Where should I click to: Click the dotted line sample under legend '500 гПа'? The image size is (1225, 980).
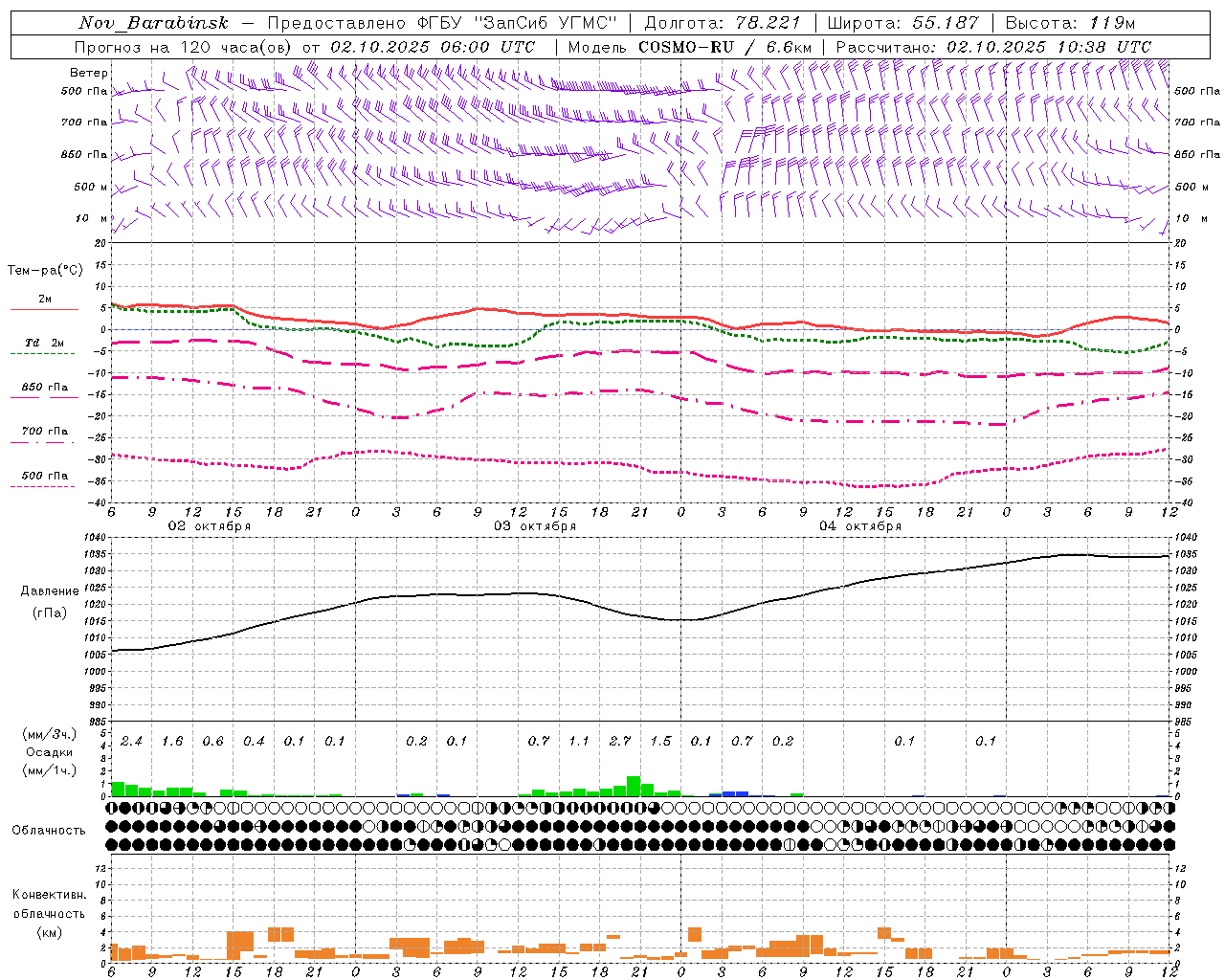point(42,486)
